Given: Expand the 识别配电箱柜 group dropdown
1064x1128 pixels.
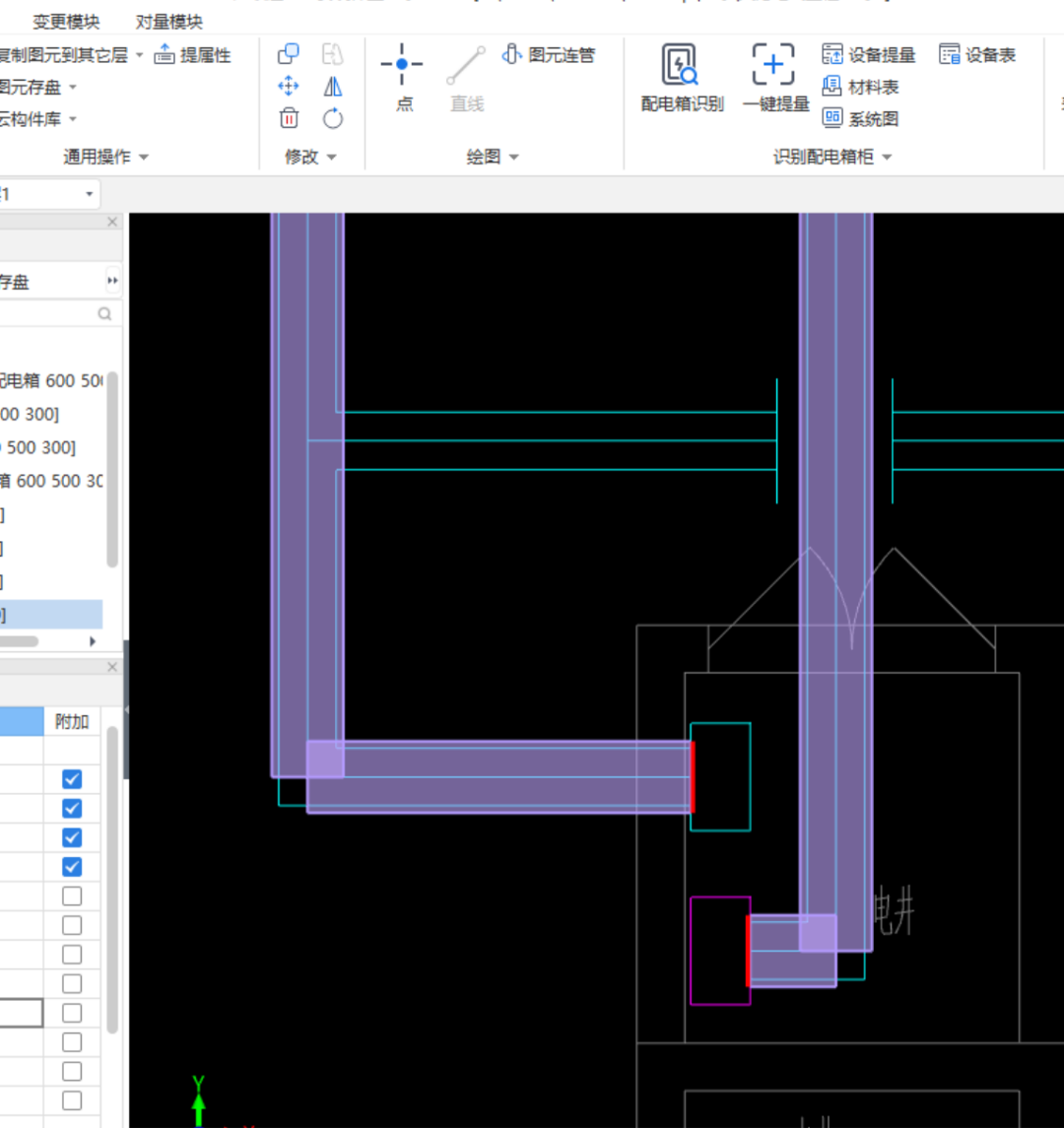Looking at the screenshot, I should point(887,157).
